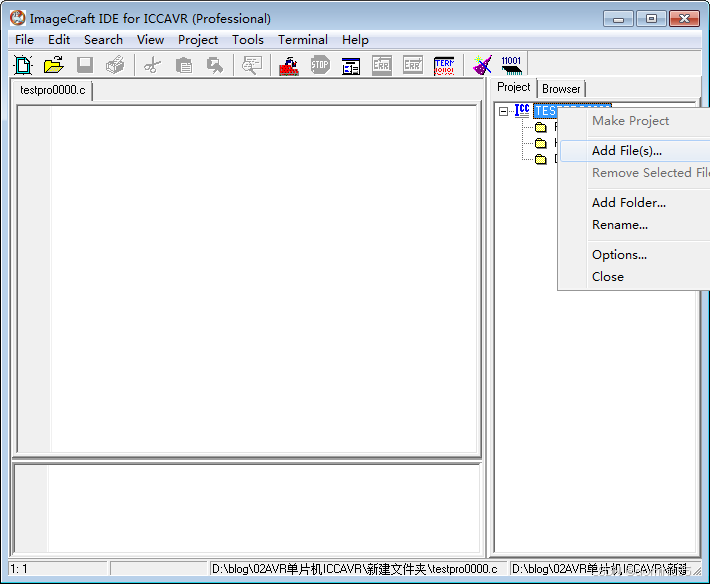Click the Cut scissors icon
Image resolution: width=710 pixels, height=584 pixels.
click(153, 65)
